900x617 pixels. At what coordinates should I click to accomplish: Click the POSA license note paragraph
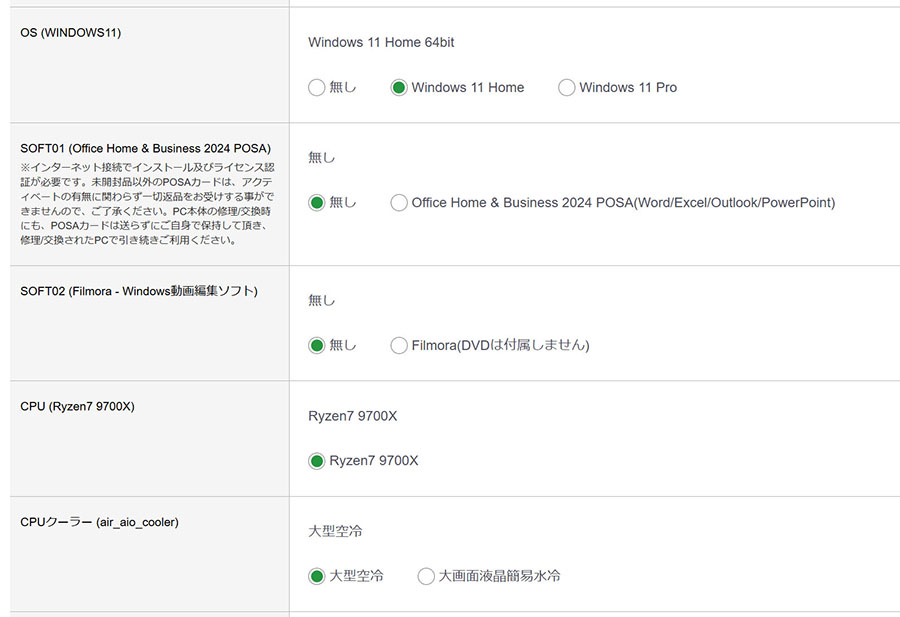point(146,204)
